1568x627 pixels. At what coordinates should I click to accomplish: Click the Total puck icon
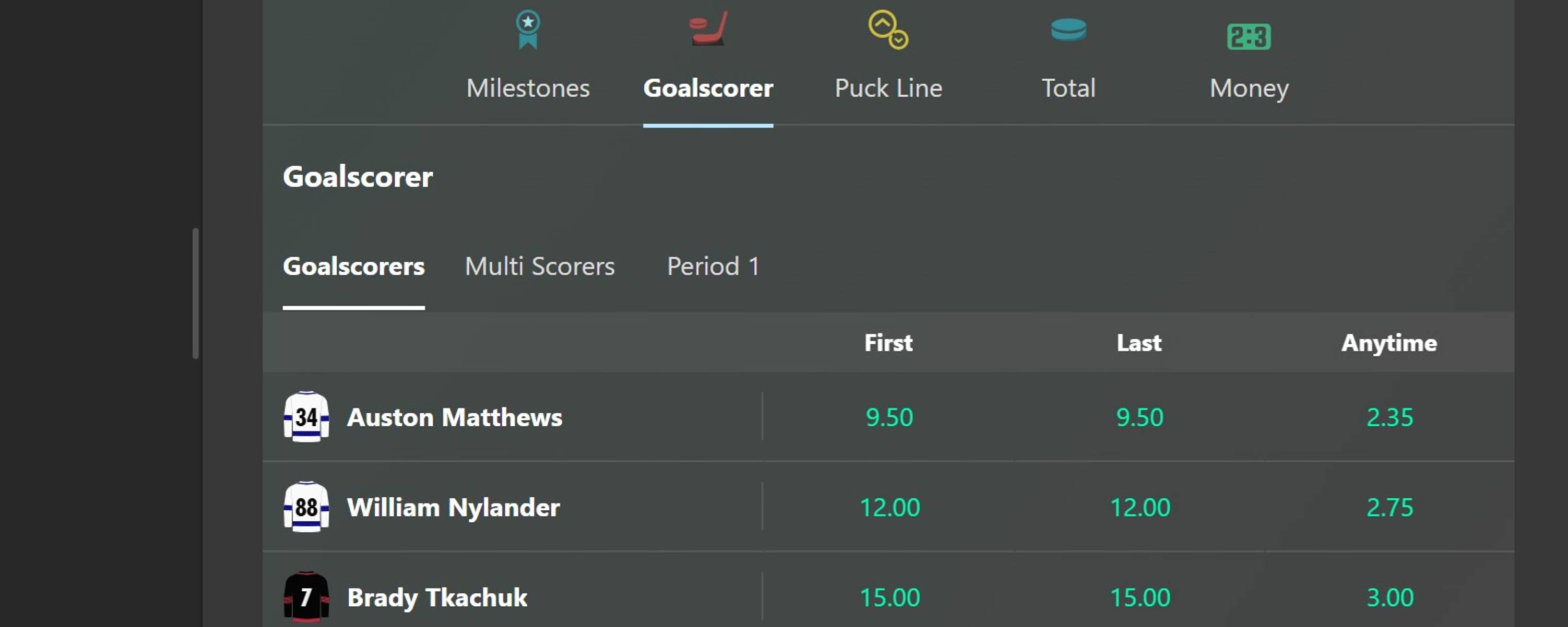click(1068, 29)
